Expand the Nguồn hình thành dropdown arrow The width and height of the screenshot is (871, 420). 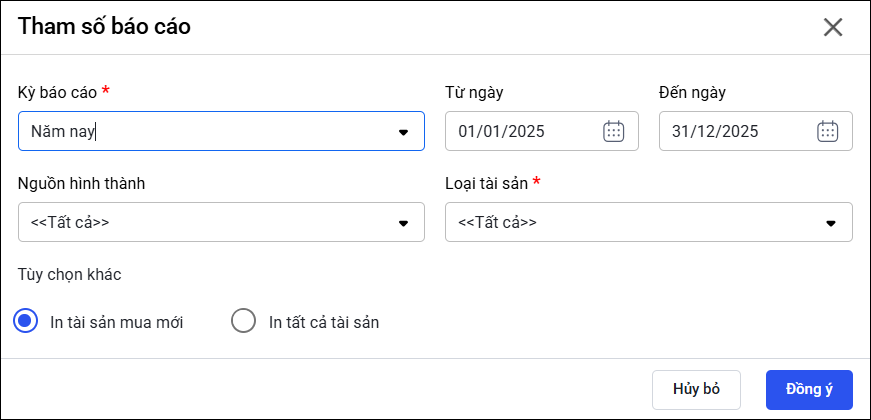point(404,223)
